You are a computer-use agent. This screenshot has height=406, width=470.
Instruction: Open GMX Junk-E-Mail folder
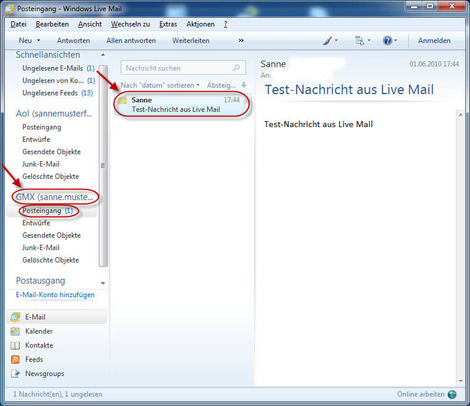pos(41,248)
